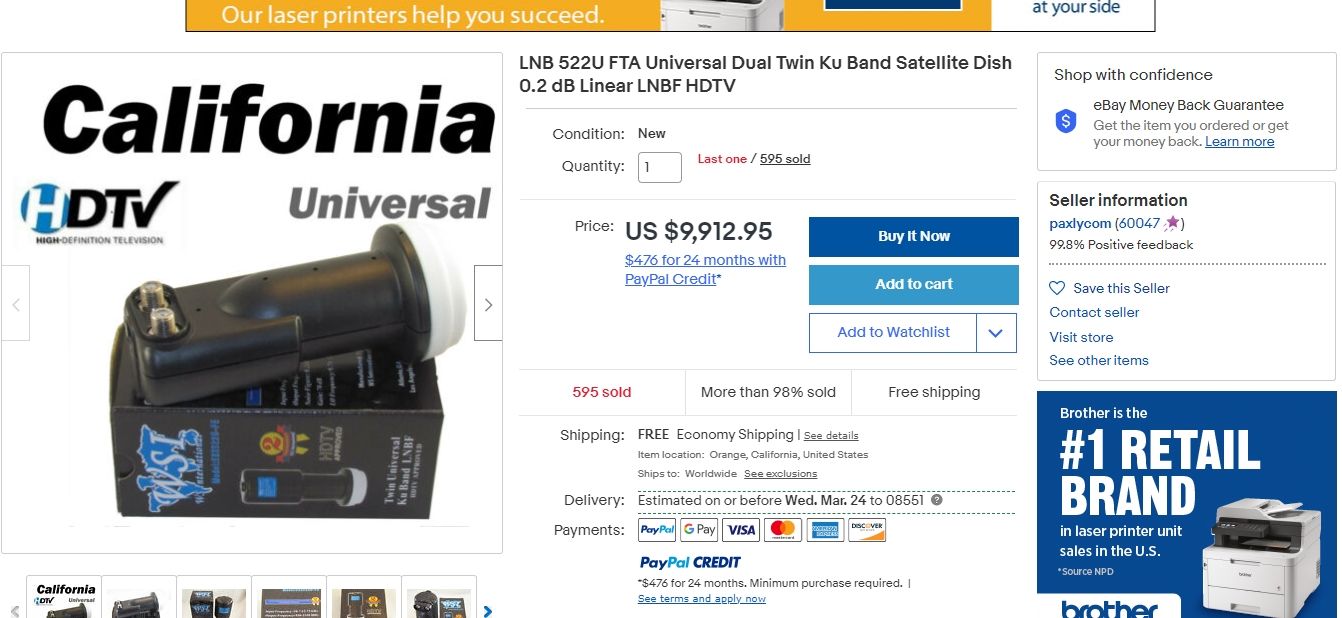
Task: Add the item to cart
Action: [x=914, y=285]
